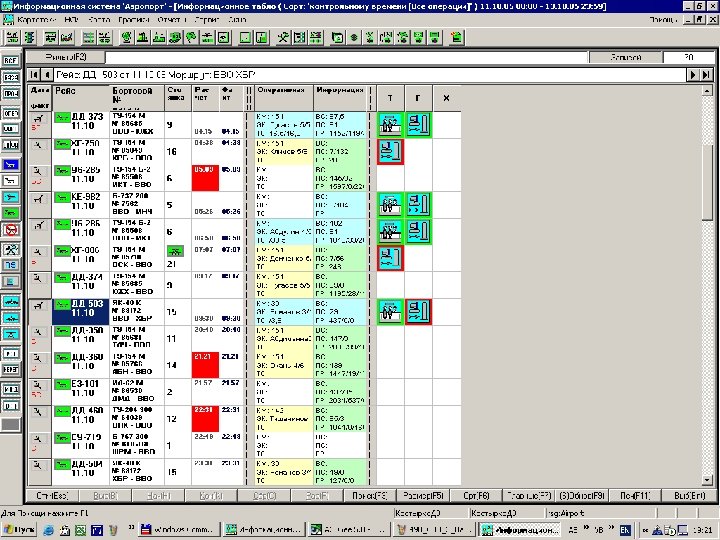Click green status icon beside ЕЗ-101
This screenshot has width=720, height=540.
(x=62, y=384)
